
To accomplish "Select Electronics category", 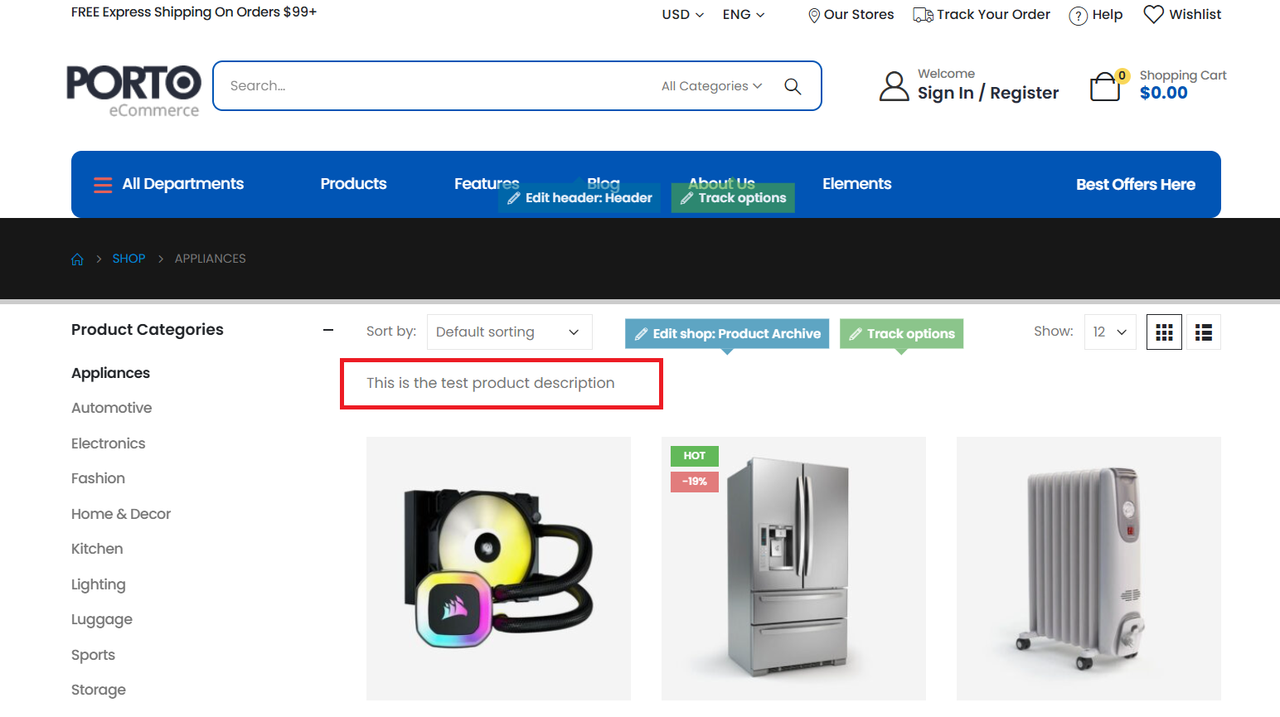I will tap(108, 443).
